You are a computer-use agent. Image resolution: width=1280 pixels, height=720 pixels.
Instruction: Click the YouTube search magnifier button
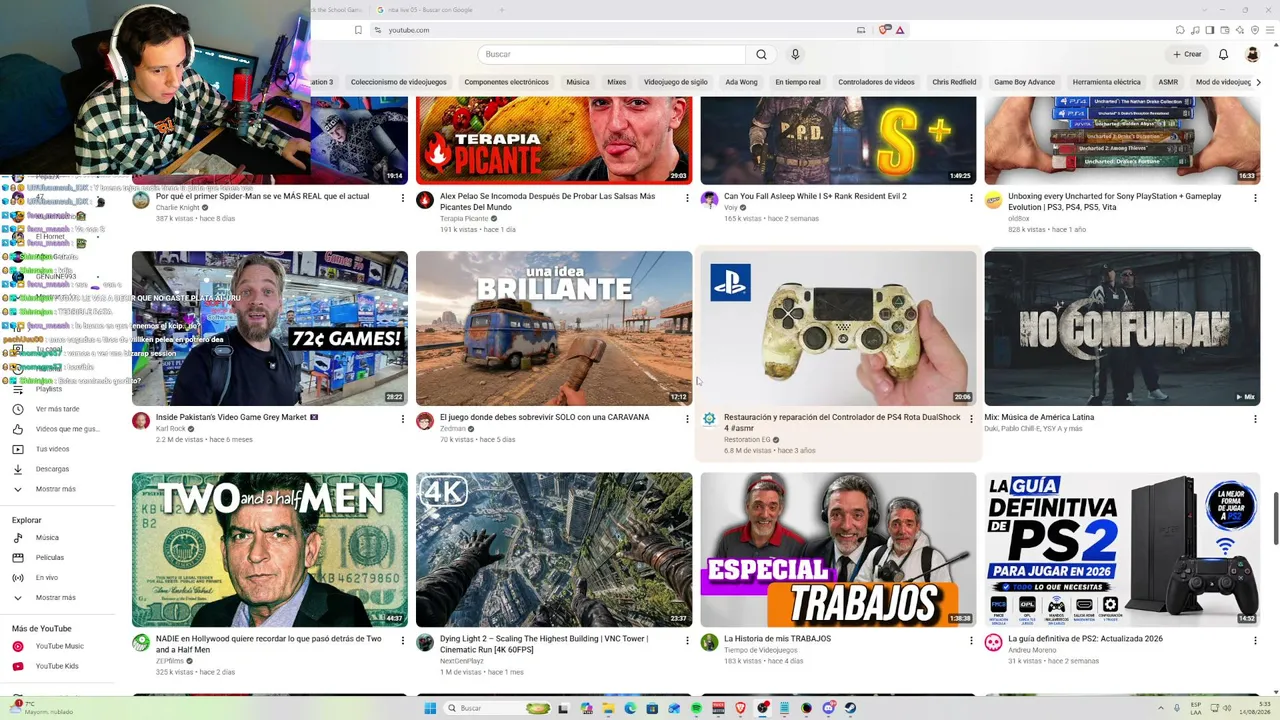(761, 54)
